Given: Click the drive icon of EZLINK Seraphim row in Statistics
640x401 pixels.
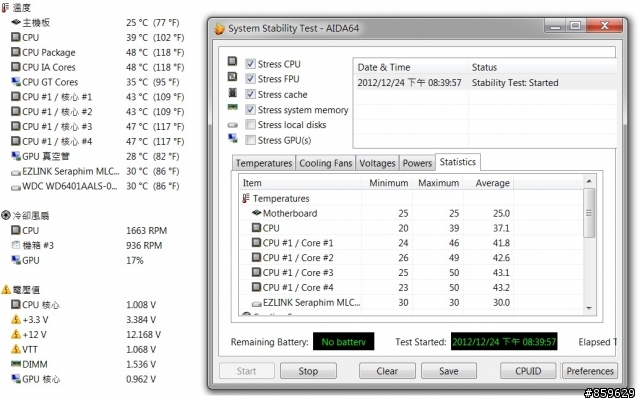Looking at the screenshot, I should pyautogui.click(x=257, y=303).
